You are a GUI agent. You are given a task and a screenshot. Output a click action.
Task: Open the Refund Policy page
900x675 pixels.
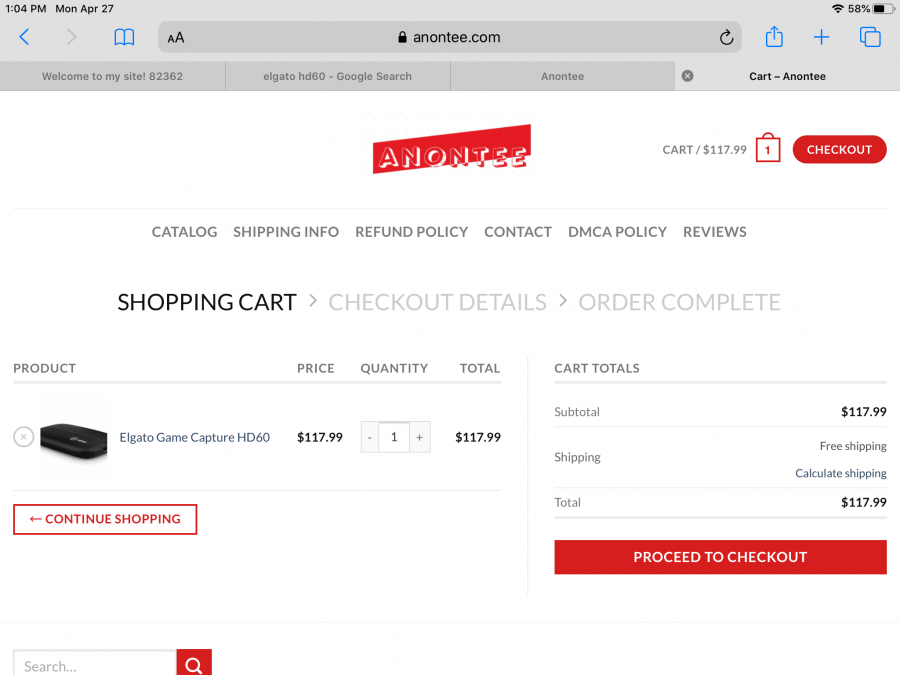[x=412, y=232]
